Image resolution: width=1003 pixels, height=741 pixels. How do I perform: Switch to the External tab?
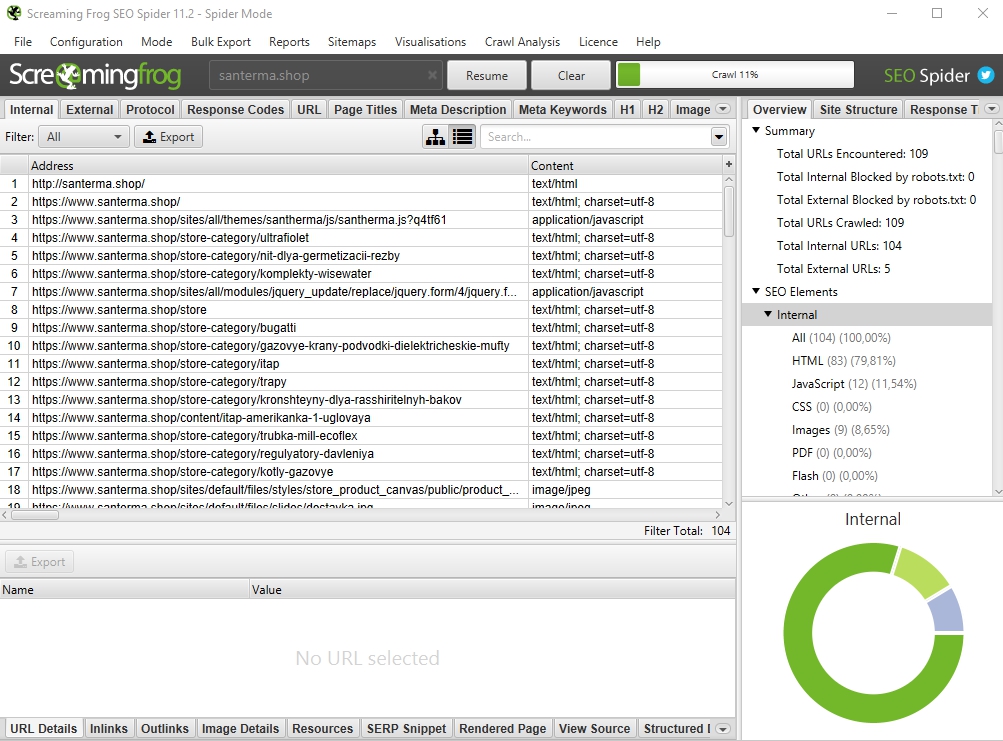tap(90, 109)
